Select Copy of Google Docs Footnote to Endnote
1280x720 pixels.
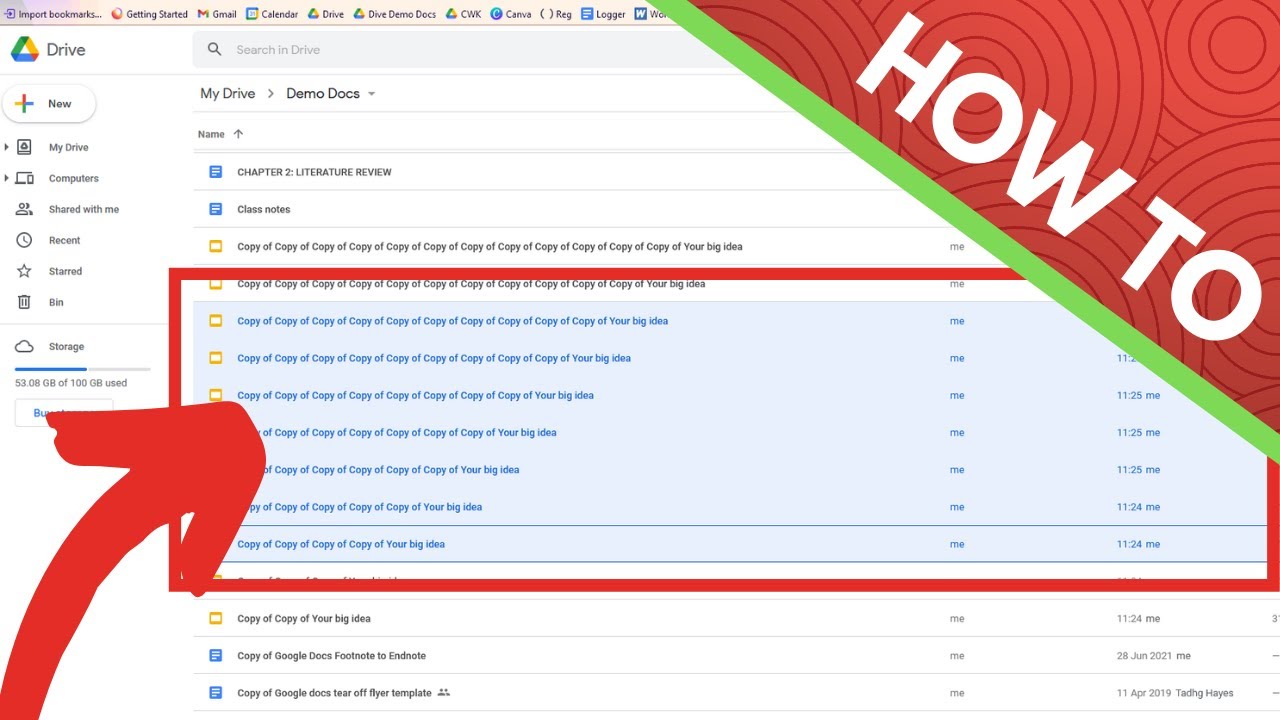pyautogui.click(x=331, y=655)
